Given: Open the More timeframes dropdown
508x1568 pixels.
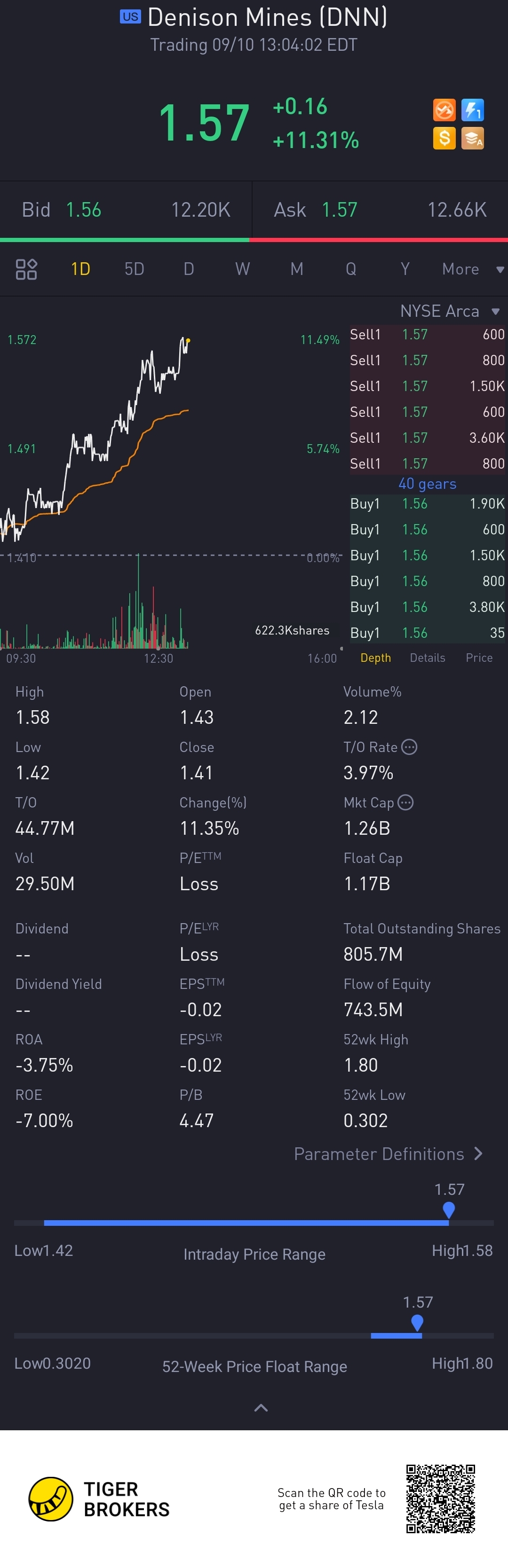Looking at the screenshot, I should point(473,269).
